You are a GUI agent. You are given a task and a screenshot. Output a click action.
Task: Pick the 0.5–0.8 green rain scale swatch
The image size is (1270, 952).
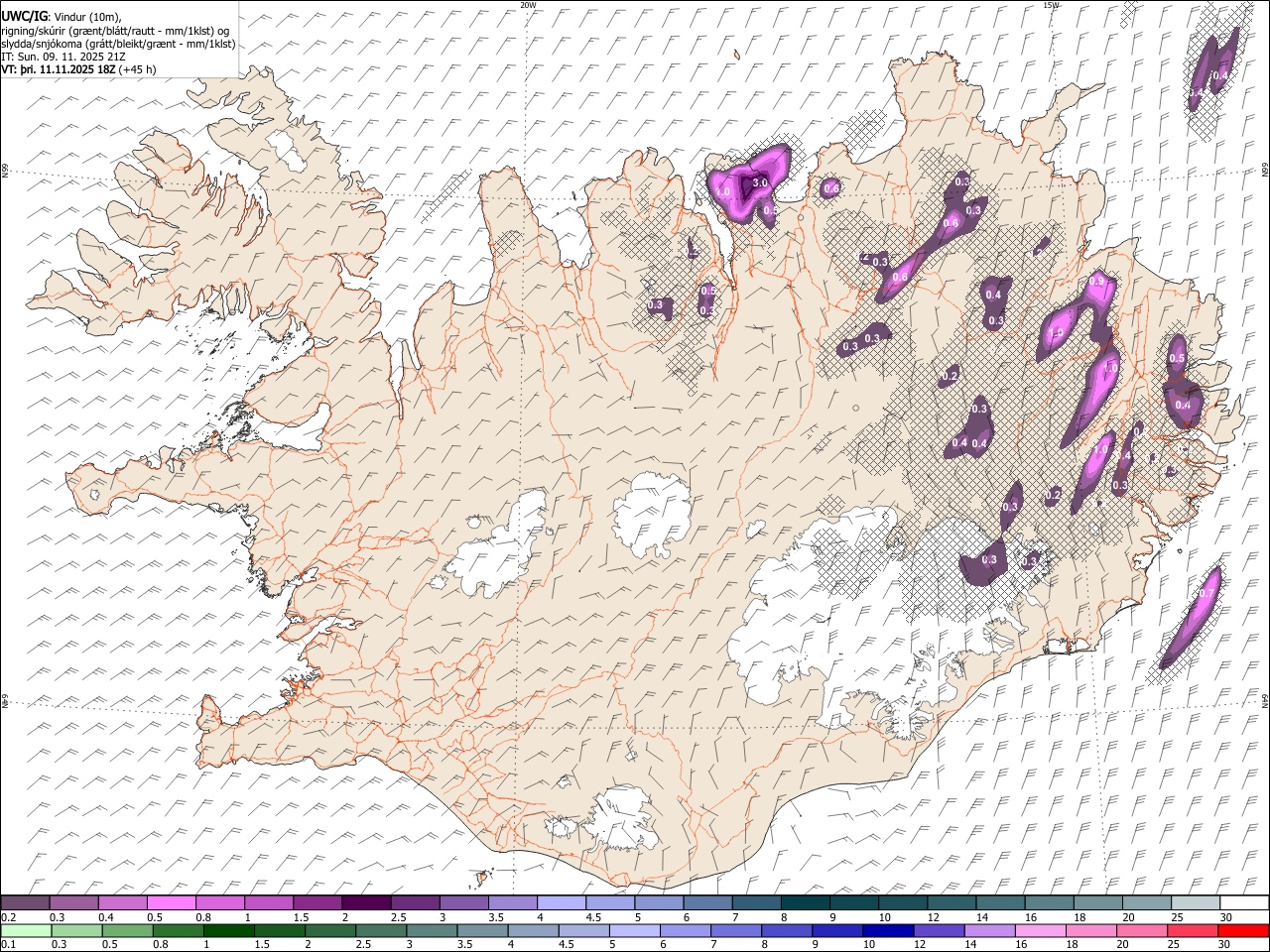tap(128, 930)
